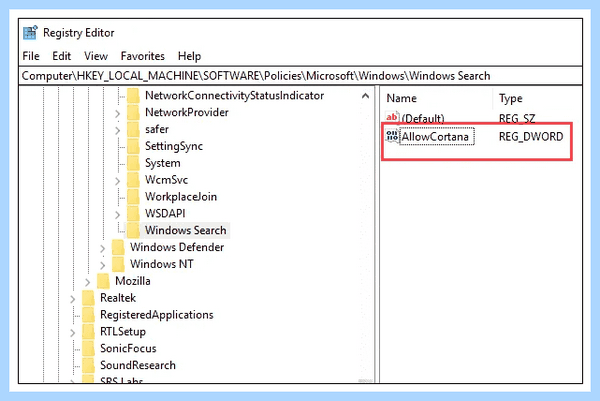
Task: Select the 'SettingSync' tree label
Action: click(174, 146)
